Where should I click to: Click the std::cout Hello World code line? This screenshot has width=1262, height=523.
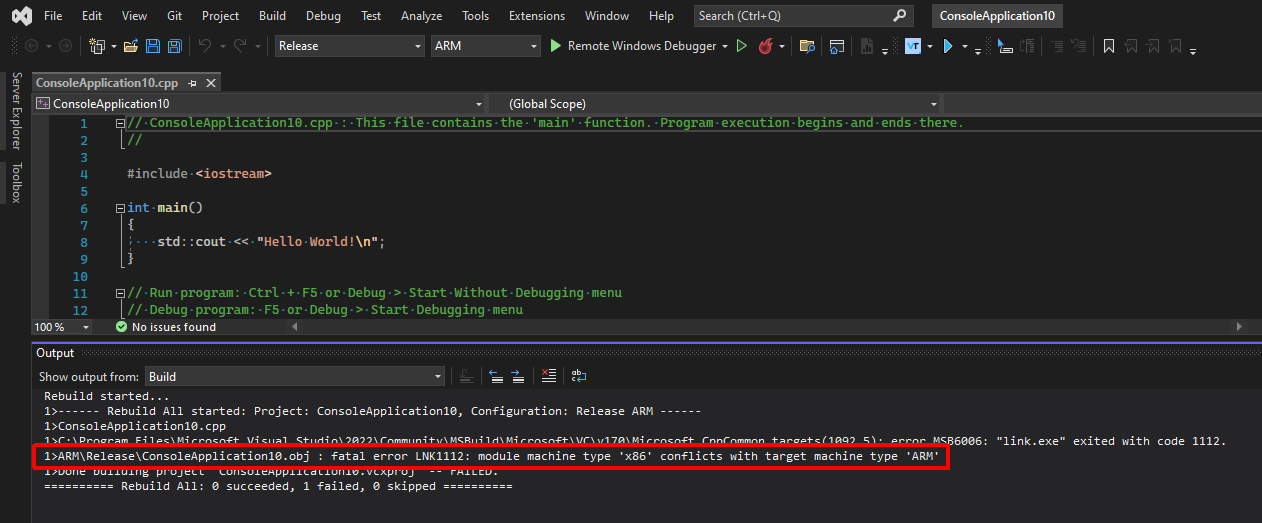pos(271,242)
